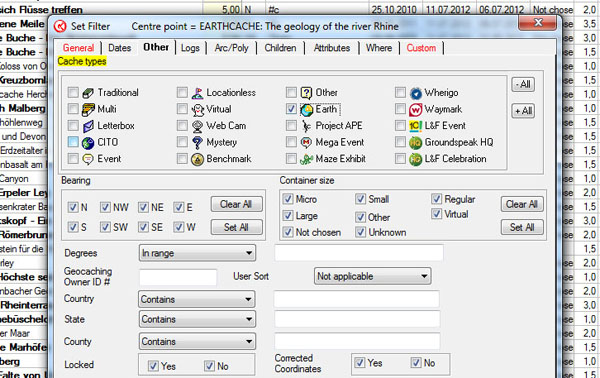The height and width of the screenshot is (378, 600).
Task: Click the L&F Event icon
Action: (416, 126)
